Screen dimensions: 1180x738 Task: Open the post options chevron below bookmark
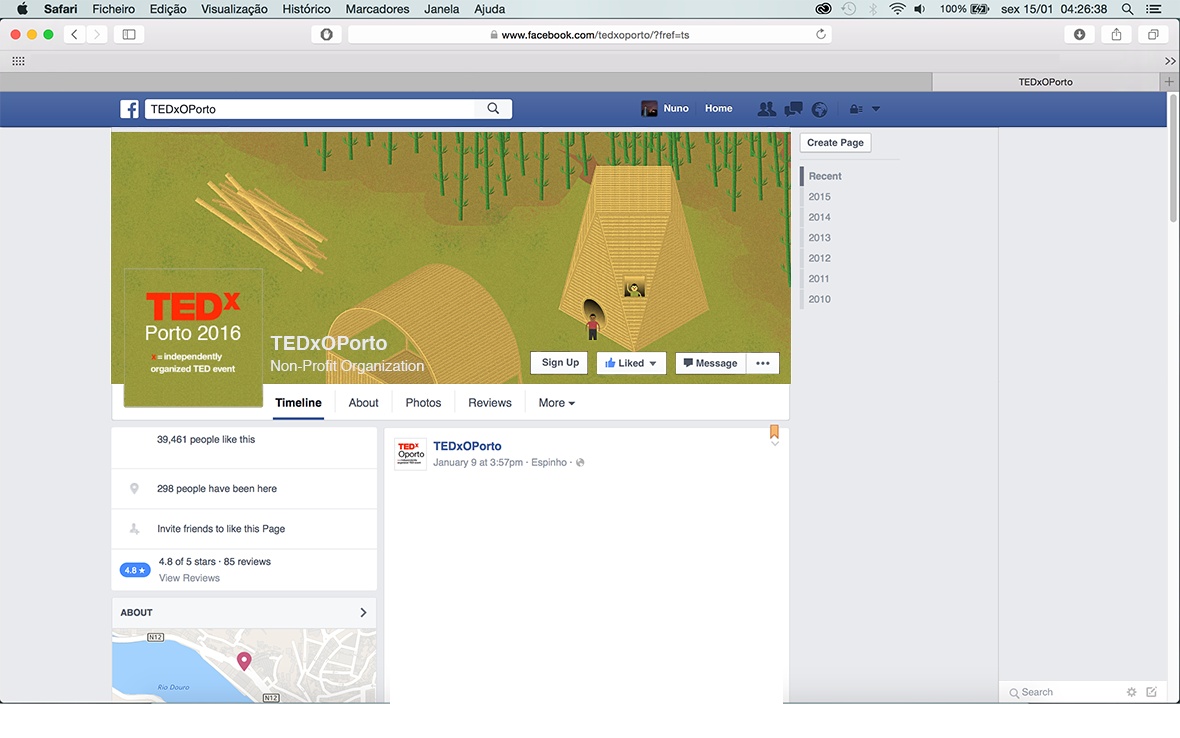click(x=774, y=444)
